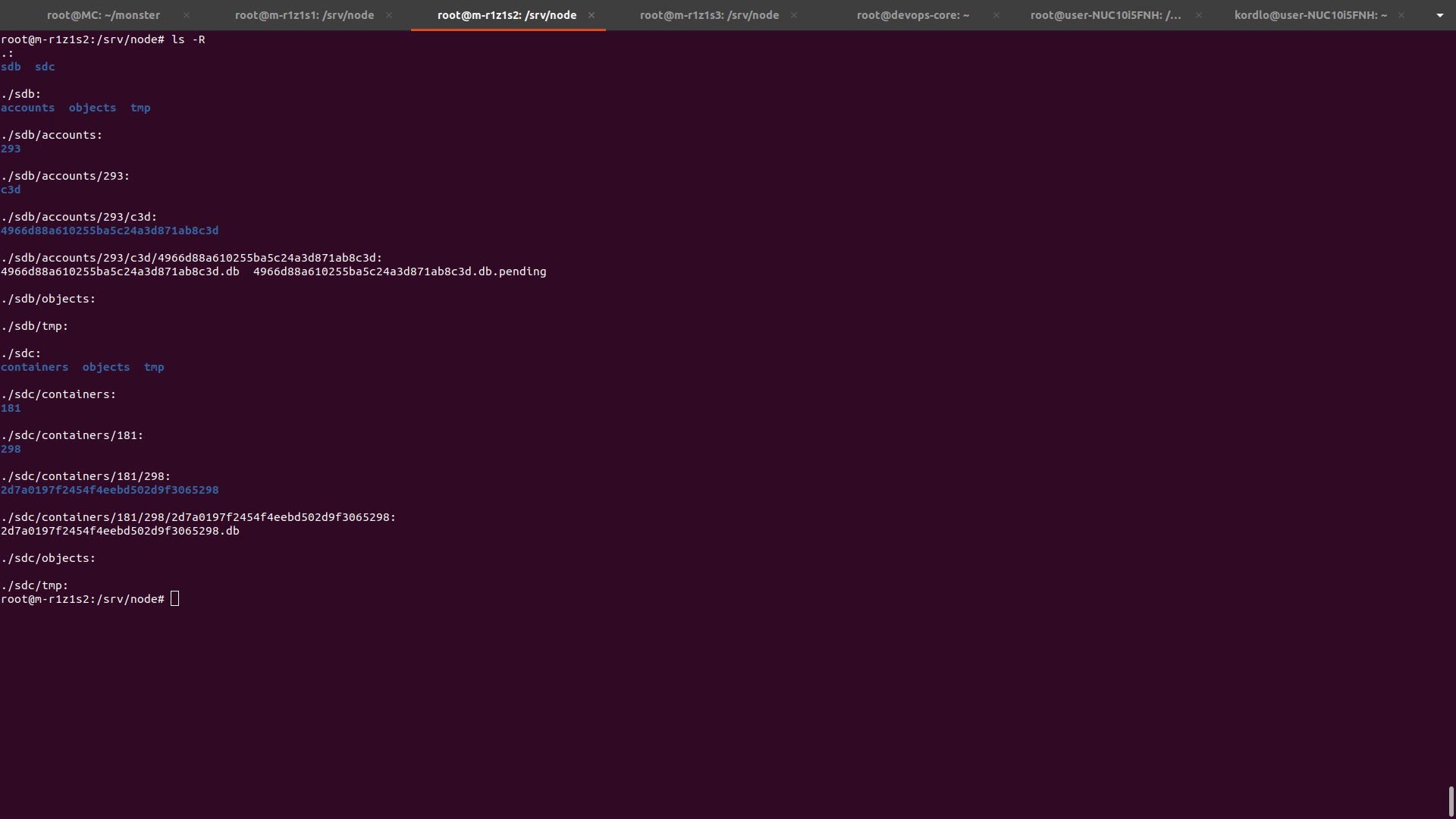
Task: Click the blue containers directory name
Action: [34, 367]
